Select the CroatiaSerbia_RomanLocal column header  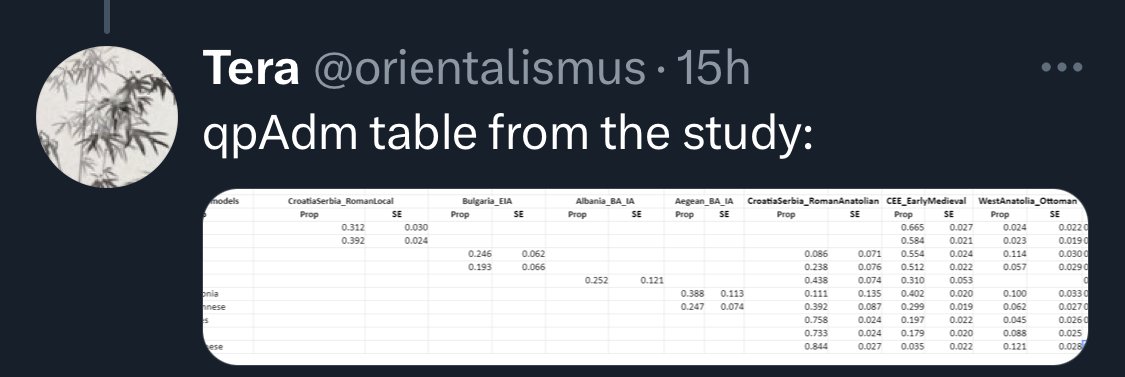[341, 202]
